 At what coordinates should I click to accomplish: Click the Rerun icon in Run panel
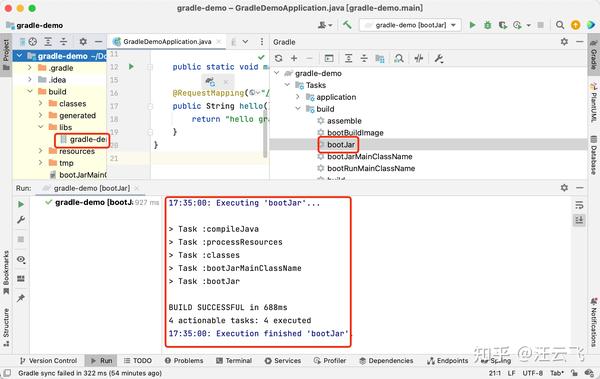point(21,204)
